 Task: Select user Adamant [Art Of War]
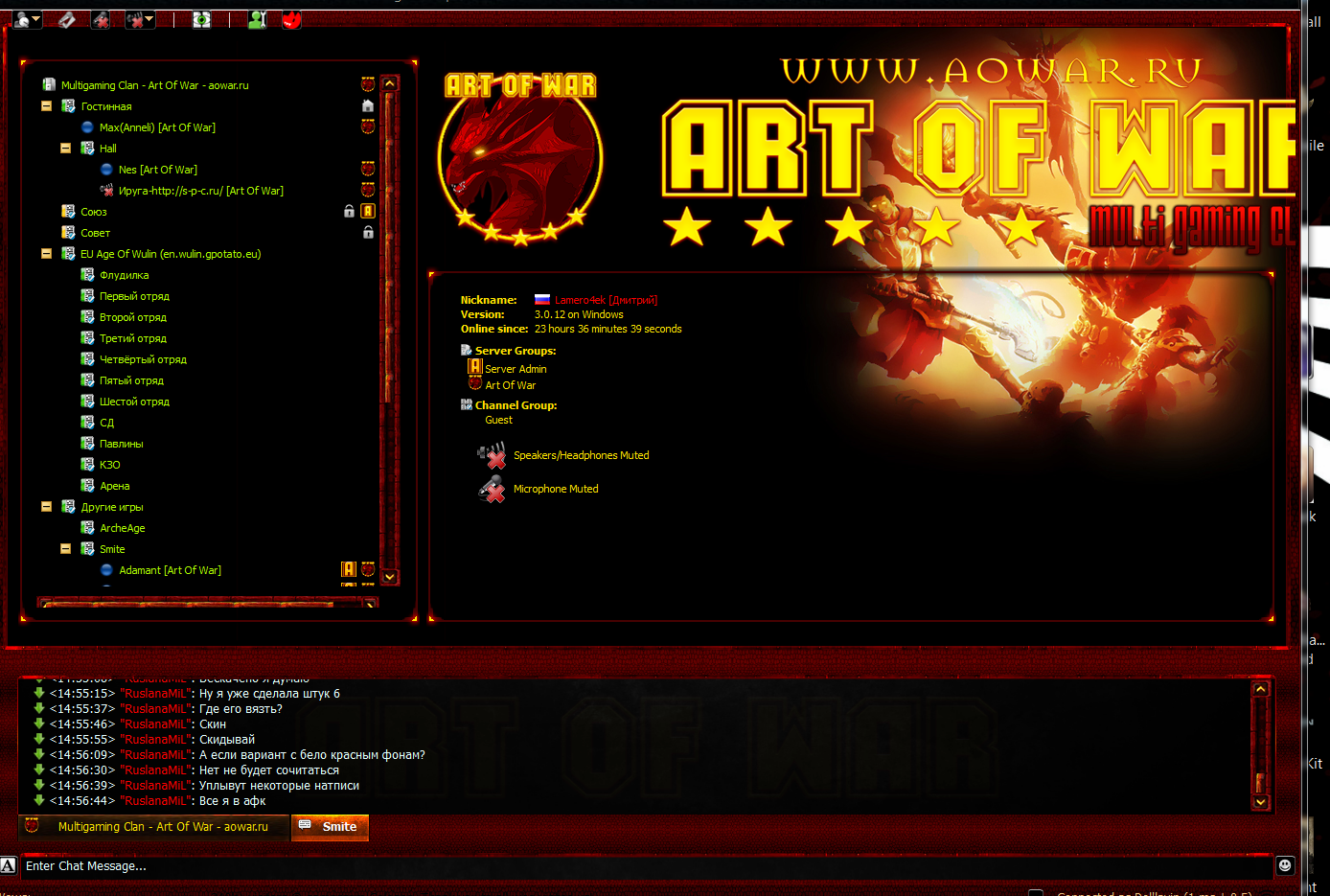(x=170, y=570)
